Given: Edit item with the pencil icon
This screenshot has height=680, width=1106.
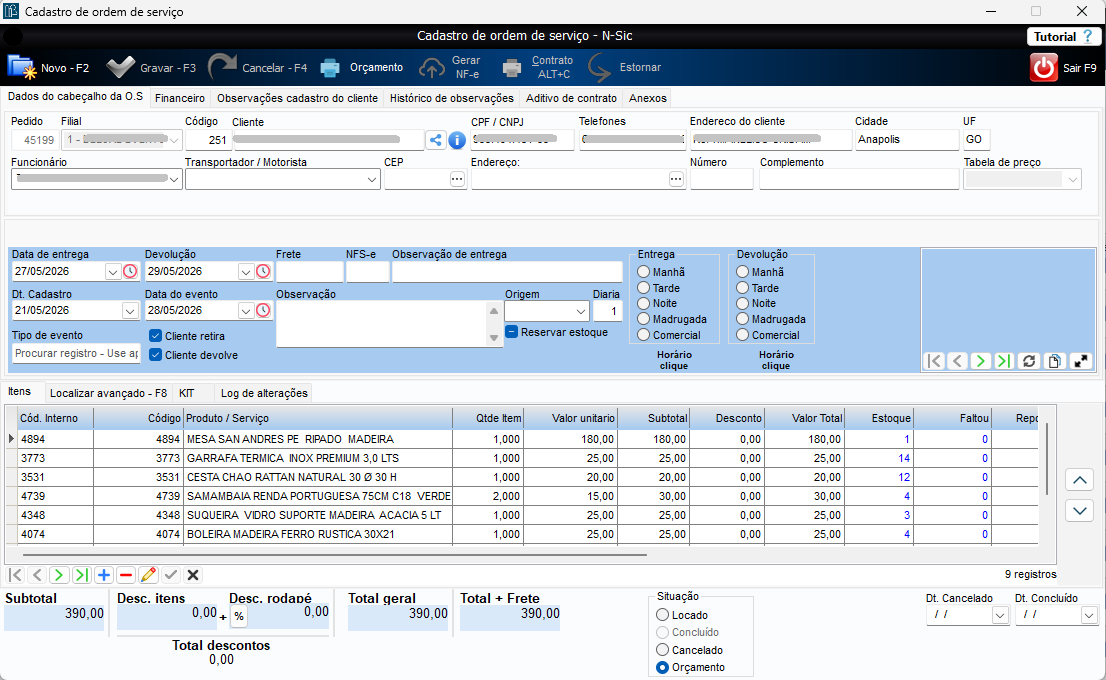Looking at the screenshot, I should [x=148, y=575].
